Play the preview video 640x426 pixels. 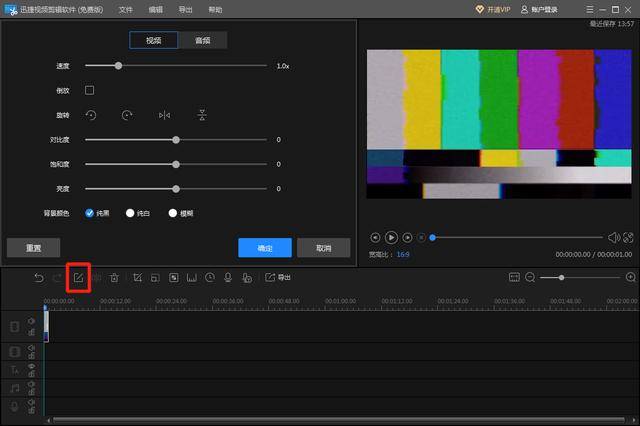(x=391, y=237)
